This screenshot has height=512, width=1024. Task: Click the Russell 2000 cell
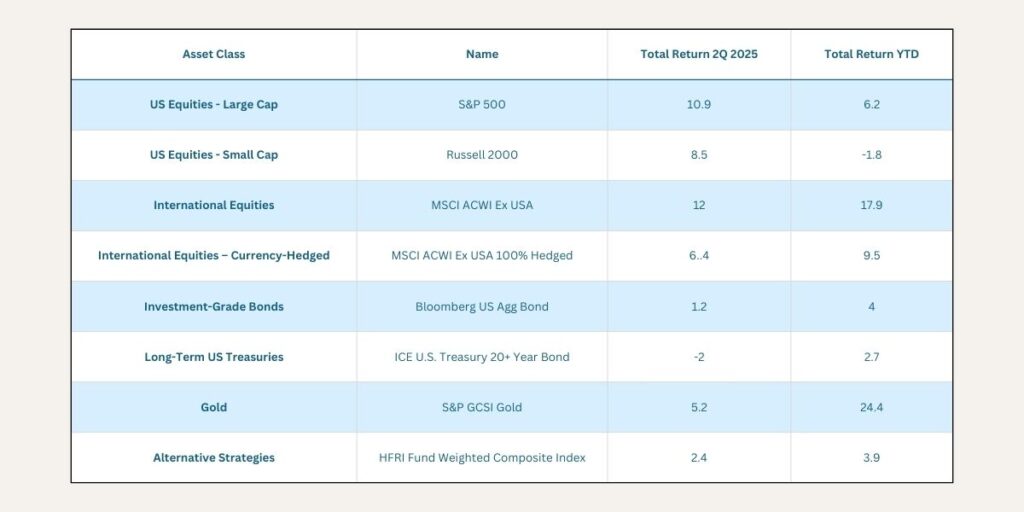click(x=482, y=155)
